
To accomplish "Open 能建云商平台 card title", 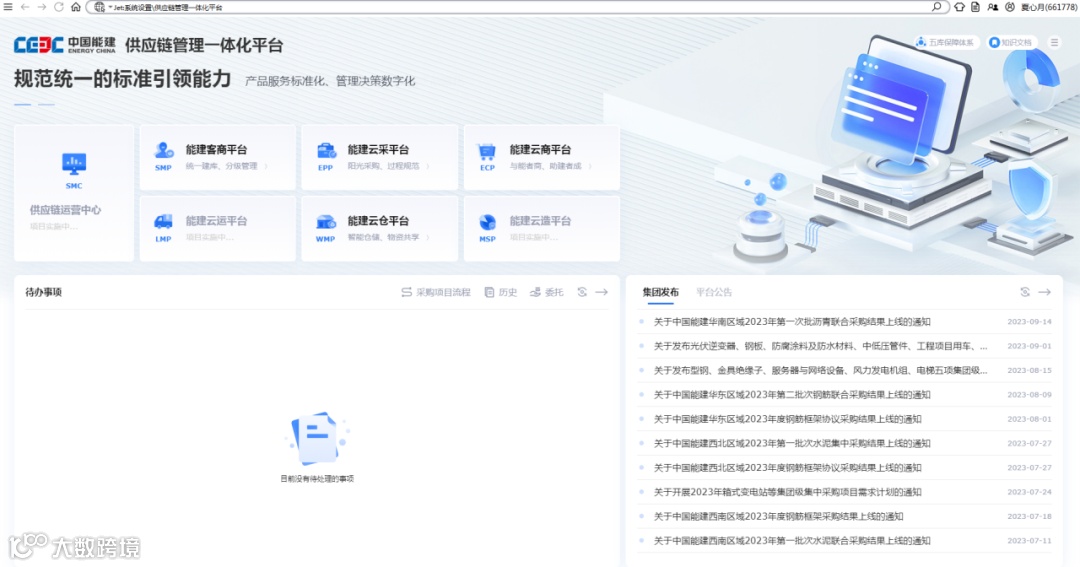I will 540,150.
